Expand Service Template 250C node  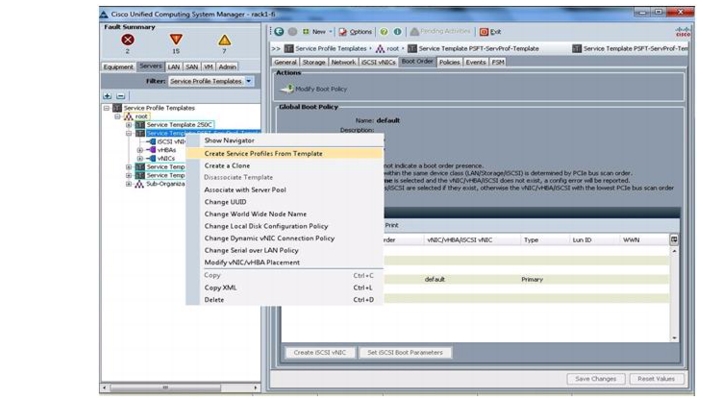pos(129,125)
